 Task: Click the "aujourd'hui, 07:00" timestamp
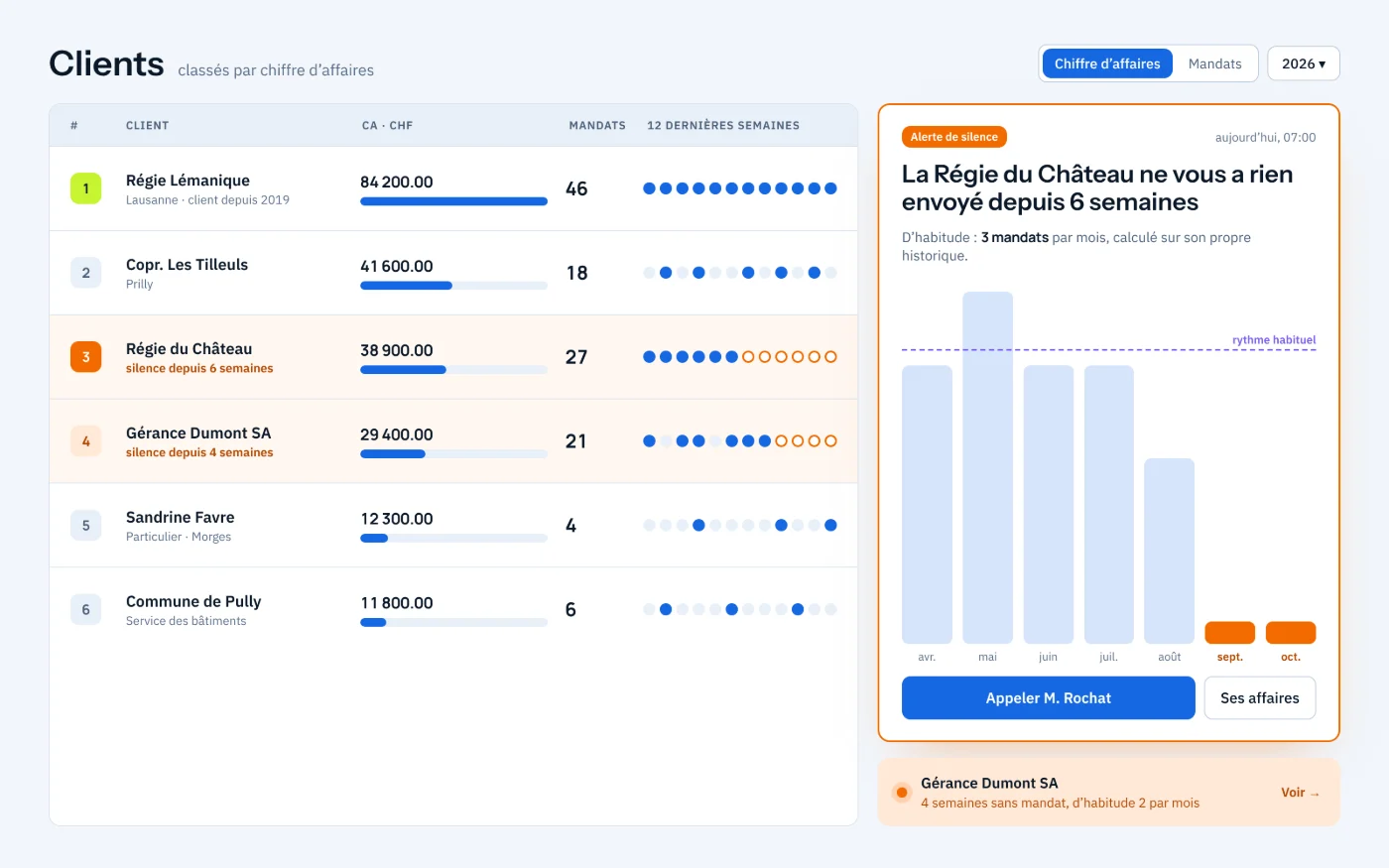[x=1266, y=138]
